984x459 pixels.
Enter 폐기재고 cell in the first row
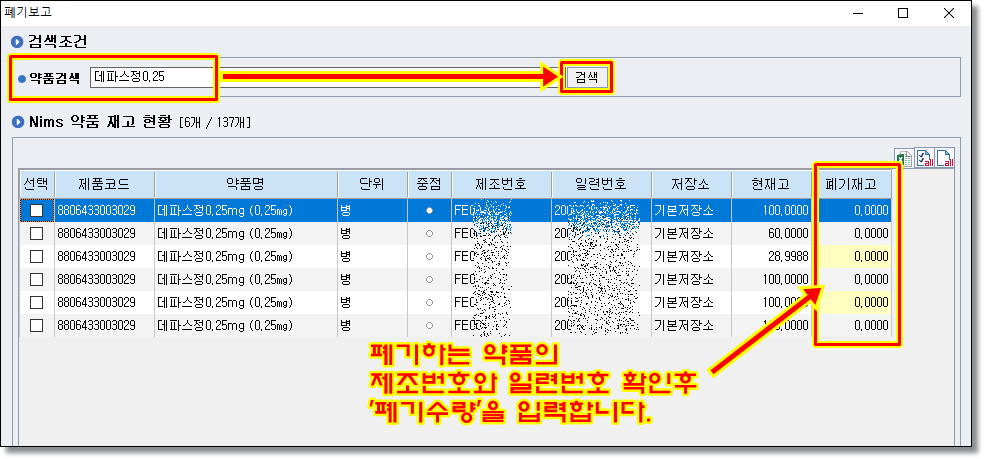(x=855, y=211)
